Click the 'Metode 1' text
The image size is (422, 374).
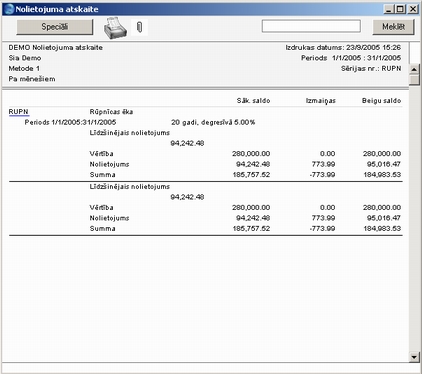(24, 68)
